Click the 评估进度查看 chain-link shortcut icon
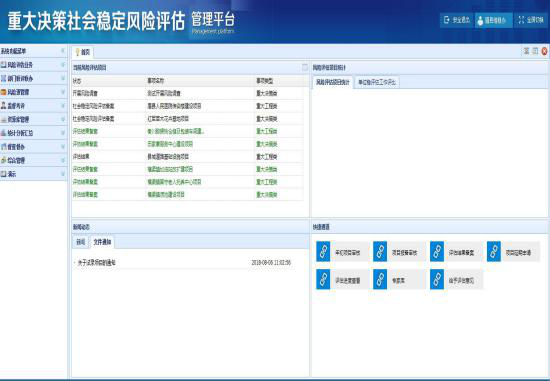Image resolution: width=550 pixels, height=381 pixels. point(323,279)
